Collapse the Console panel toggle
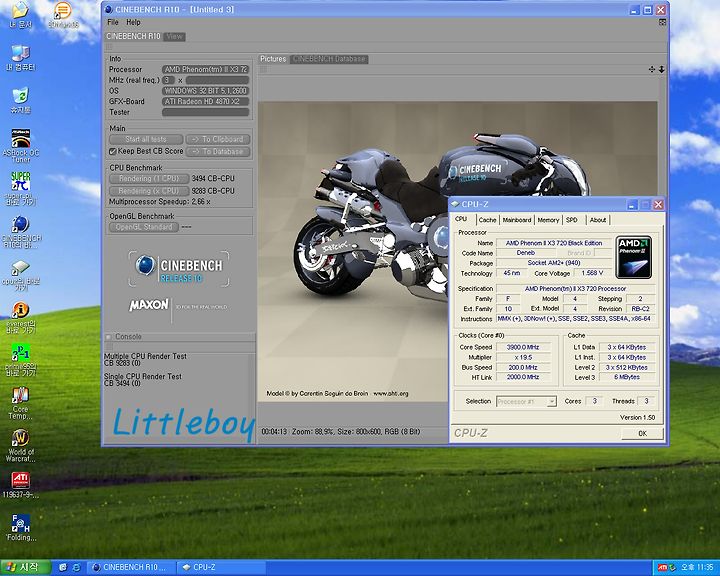Image resolution: width=720 pixels, height=576 pixels. pyautogui.click(x=109, y=337)
